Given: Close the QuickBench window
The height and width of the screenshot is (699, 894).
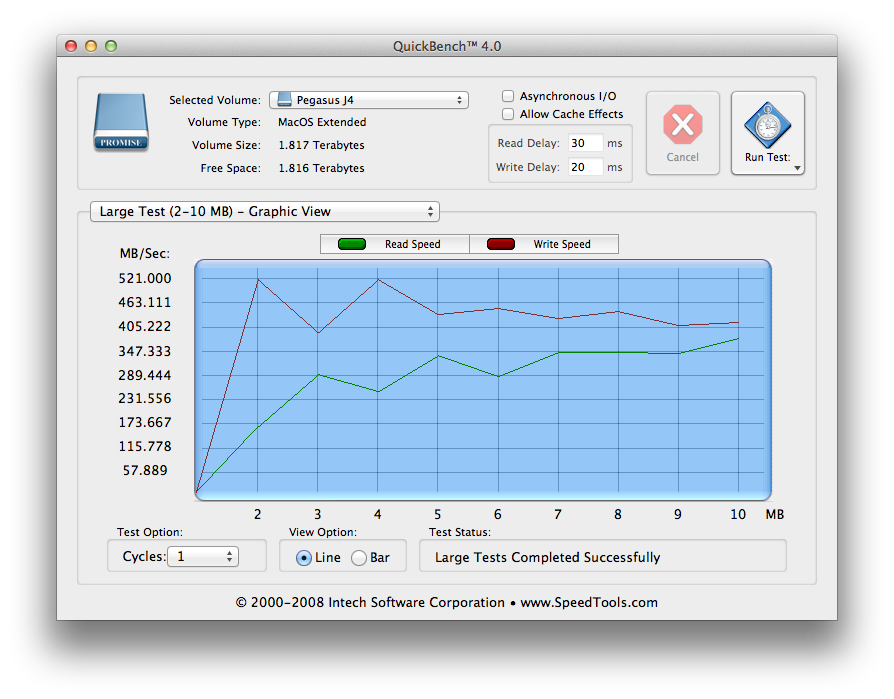Looking at the screenshot, I should [x=71, y=46].
